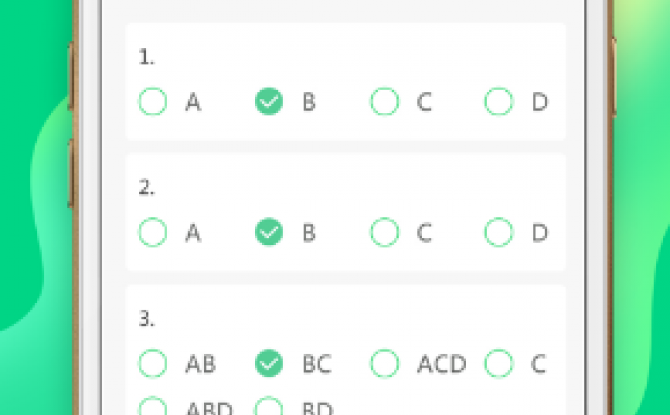670x415 pixels.
Task: Toggle the checked BC answer in question 3
Action: point(269,364)
